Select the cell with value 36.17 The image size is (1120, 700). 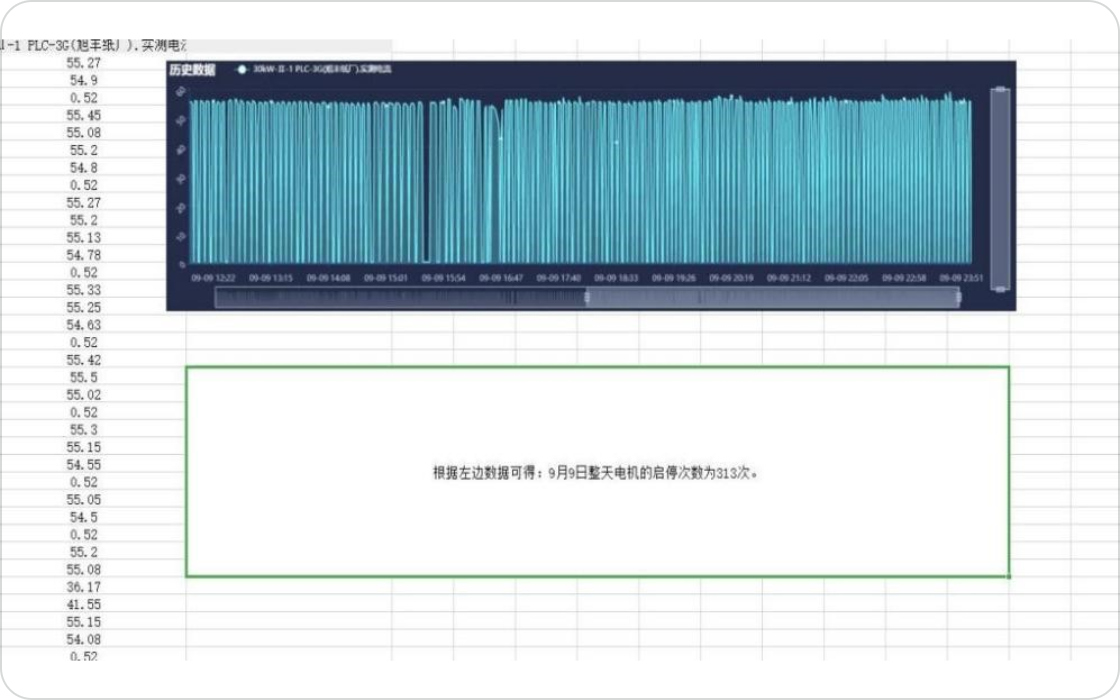(84, 587)
